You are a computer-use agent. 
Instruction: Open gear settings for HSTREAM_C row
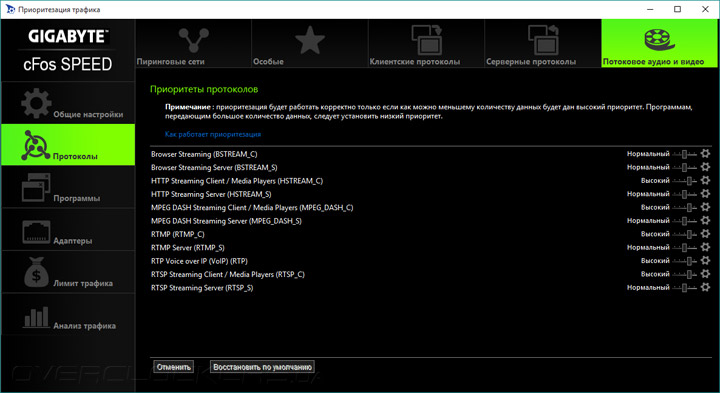(x=705, y=180)
